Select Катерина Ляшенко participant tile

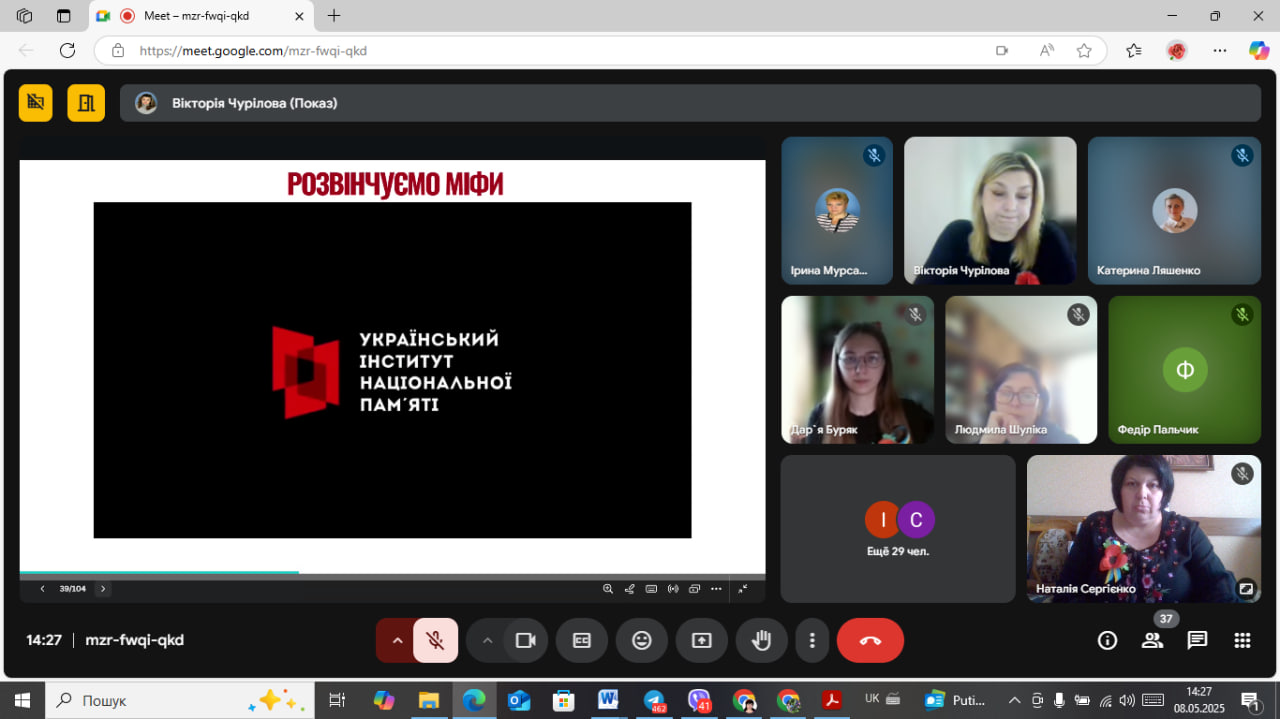[1174, 211]
